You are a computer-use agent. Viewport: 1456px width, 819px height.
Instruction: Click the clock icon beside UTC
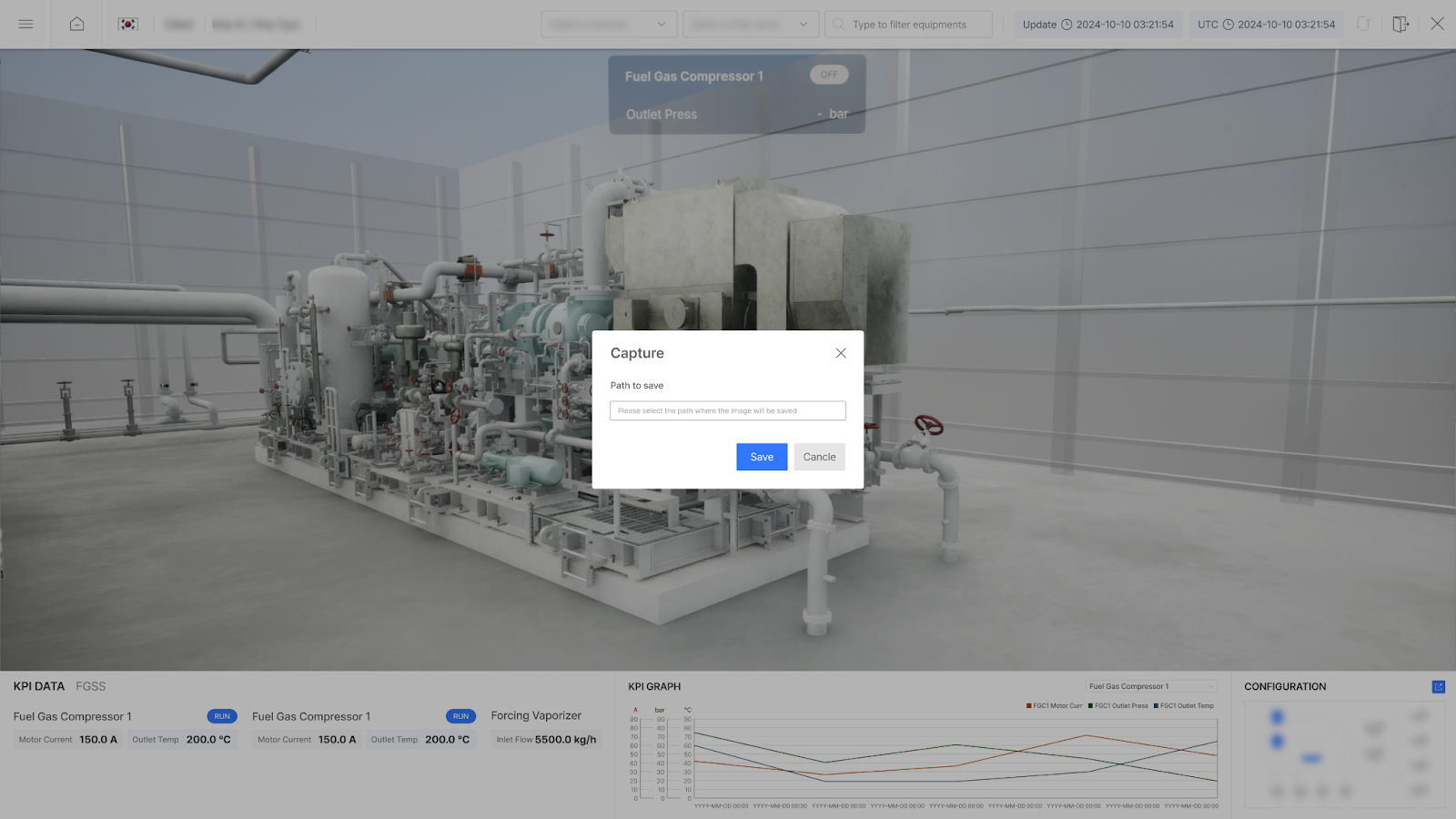(x=1228, y=25)
